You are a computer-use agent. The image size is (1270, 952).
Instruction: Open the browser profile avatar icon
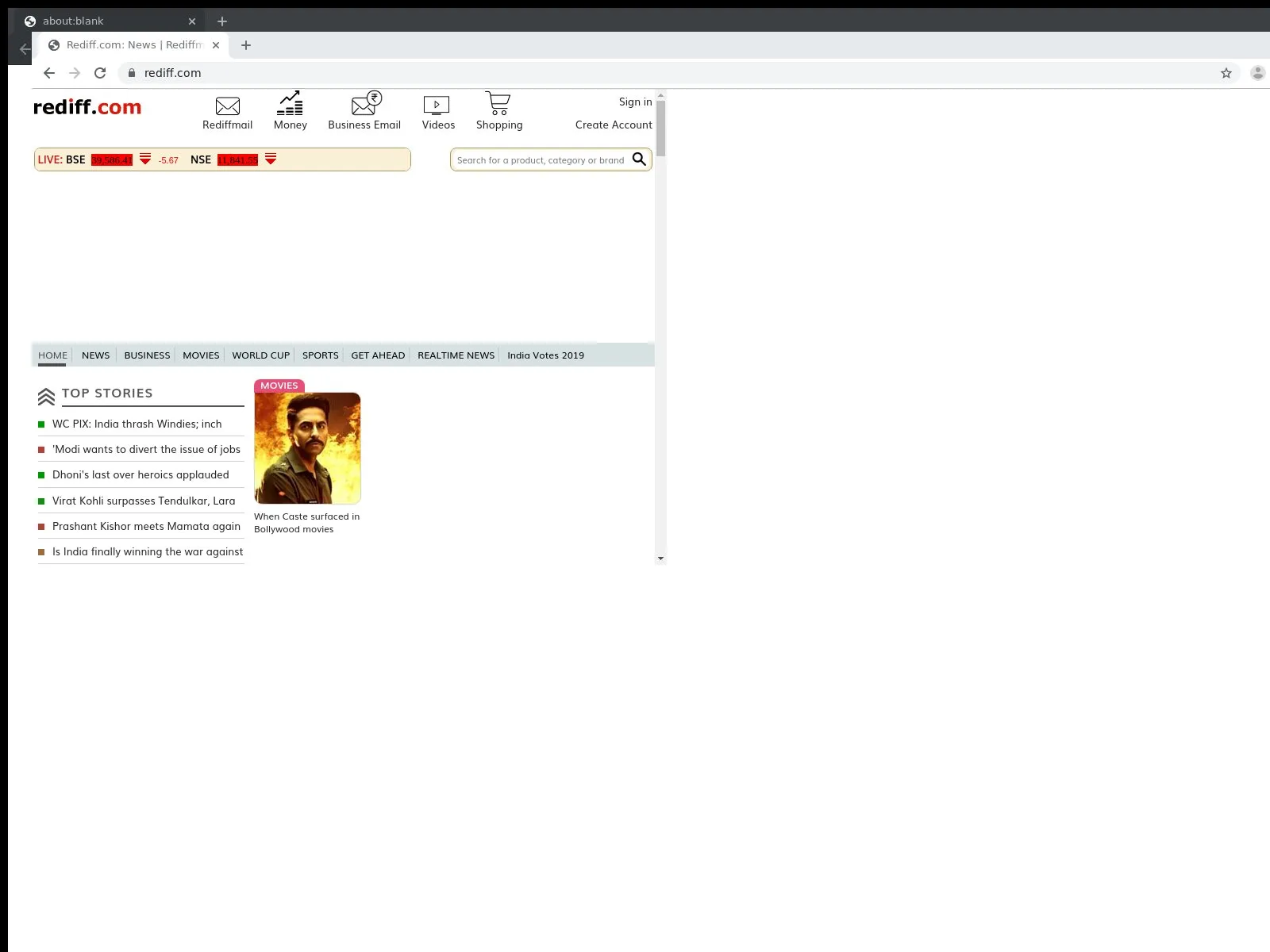(x=1258, y=73)
